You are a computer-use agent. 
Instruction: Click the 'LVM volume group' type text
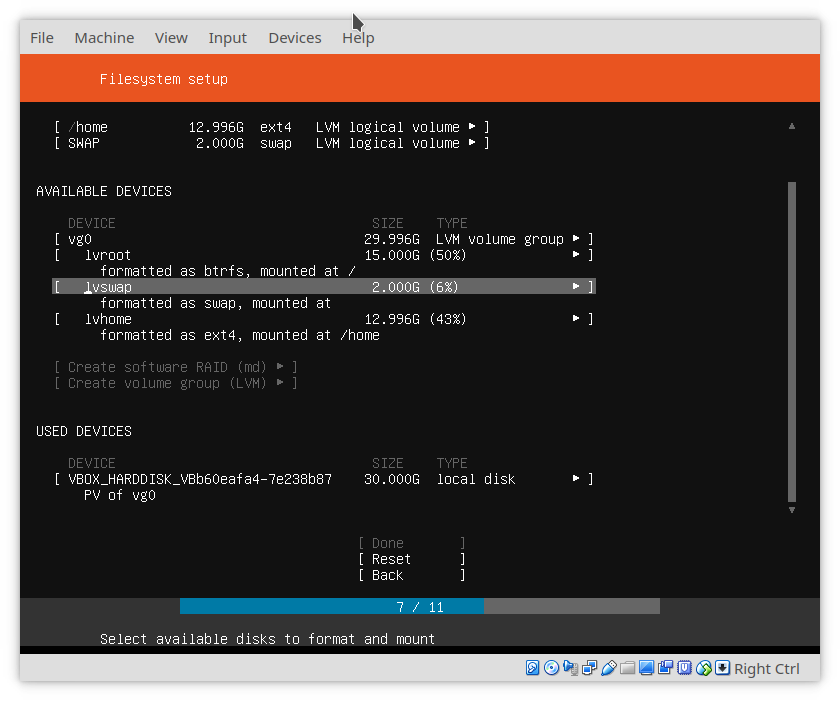[499, 239]
